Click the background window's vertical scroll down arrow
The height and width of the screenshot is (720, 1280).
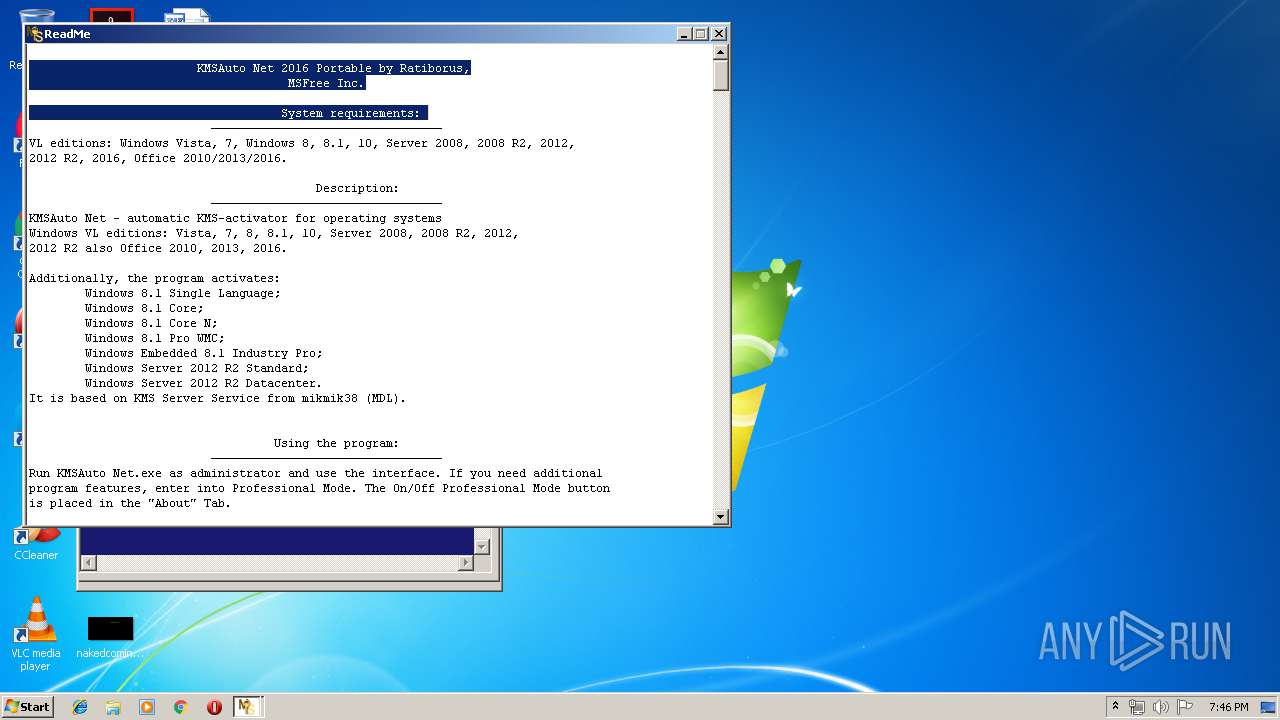pyautogui.click(x=482, y=546)
